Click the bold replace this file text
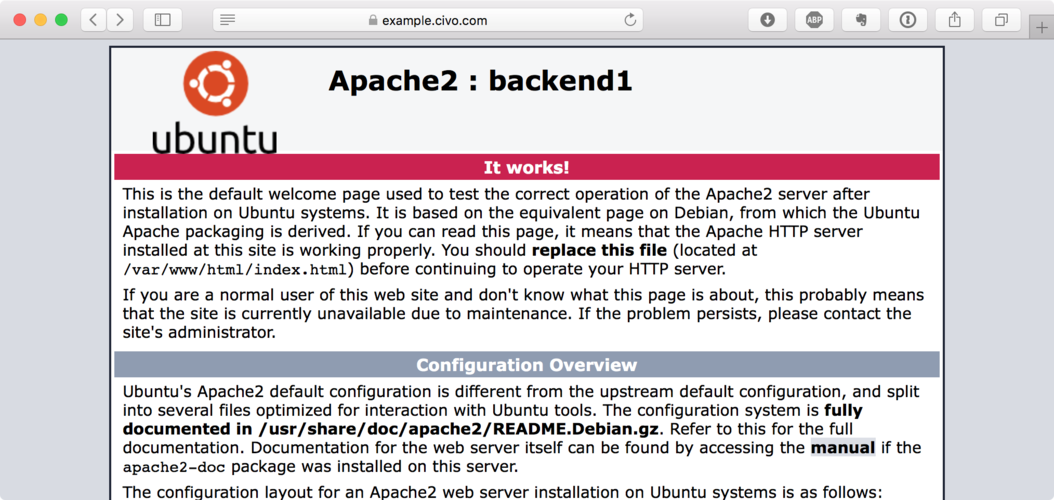 coord(600,251)
